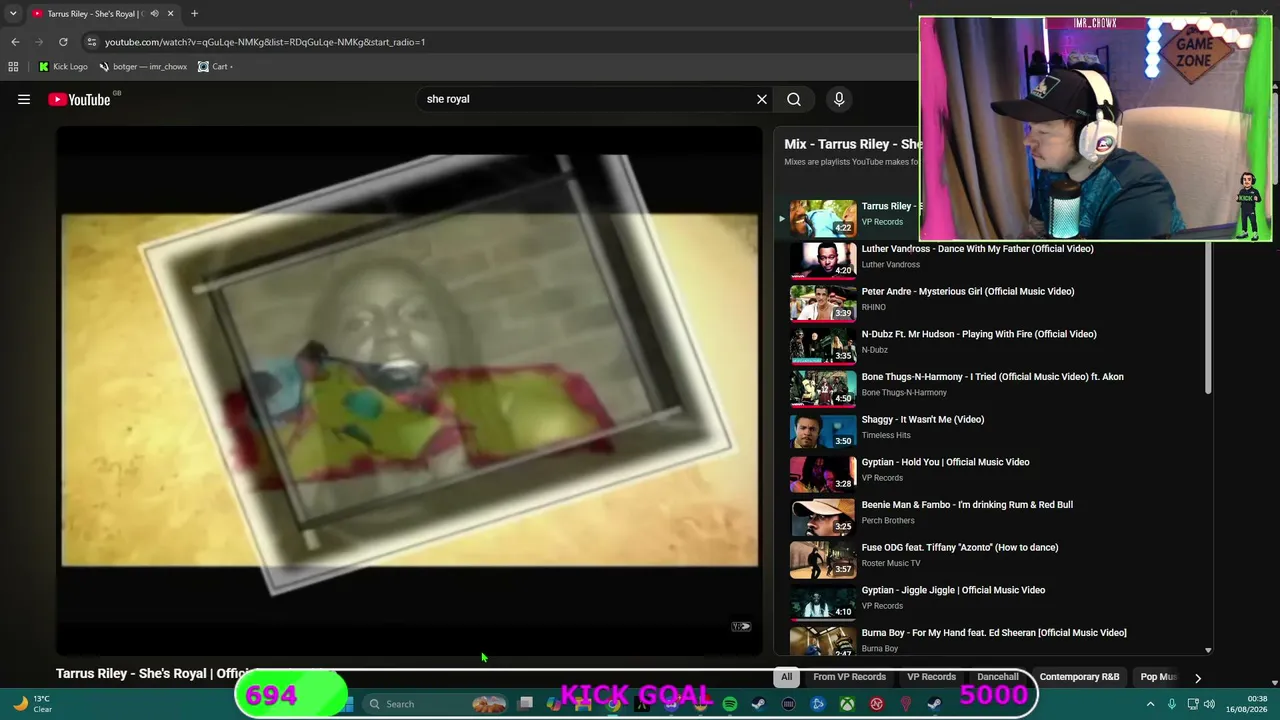
Task: Open the Chrome tab search dropdown
Action: pos(13,14)
